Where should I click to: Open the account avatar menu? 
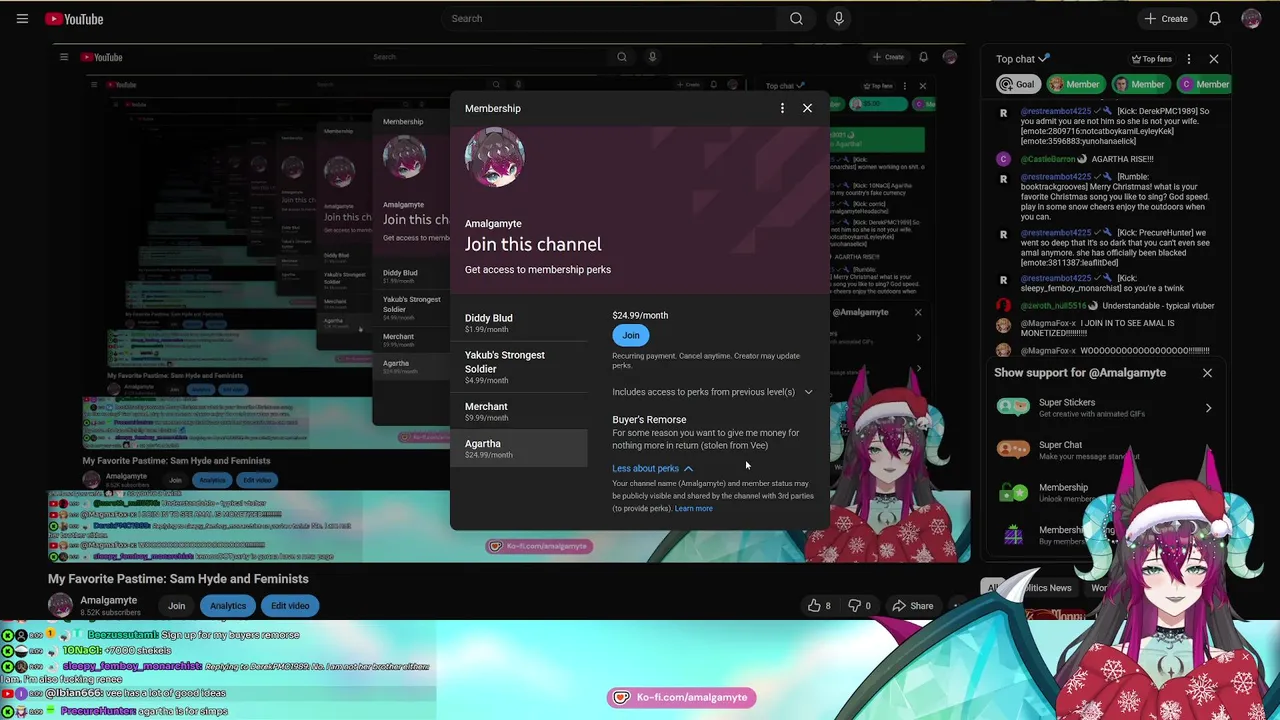[1251, 19]
